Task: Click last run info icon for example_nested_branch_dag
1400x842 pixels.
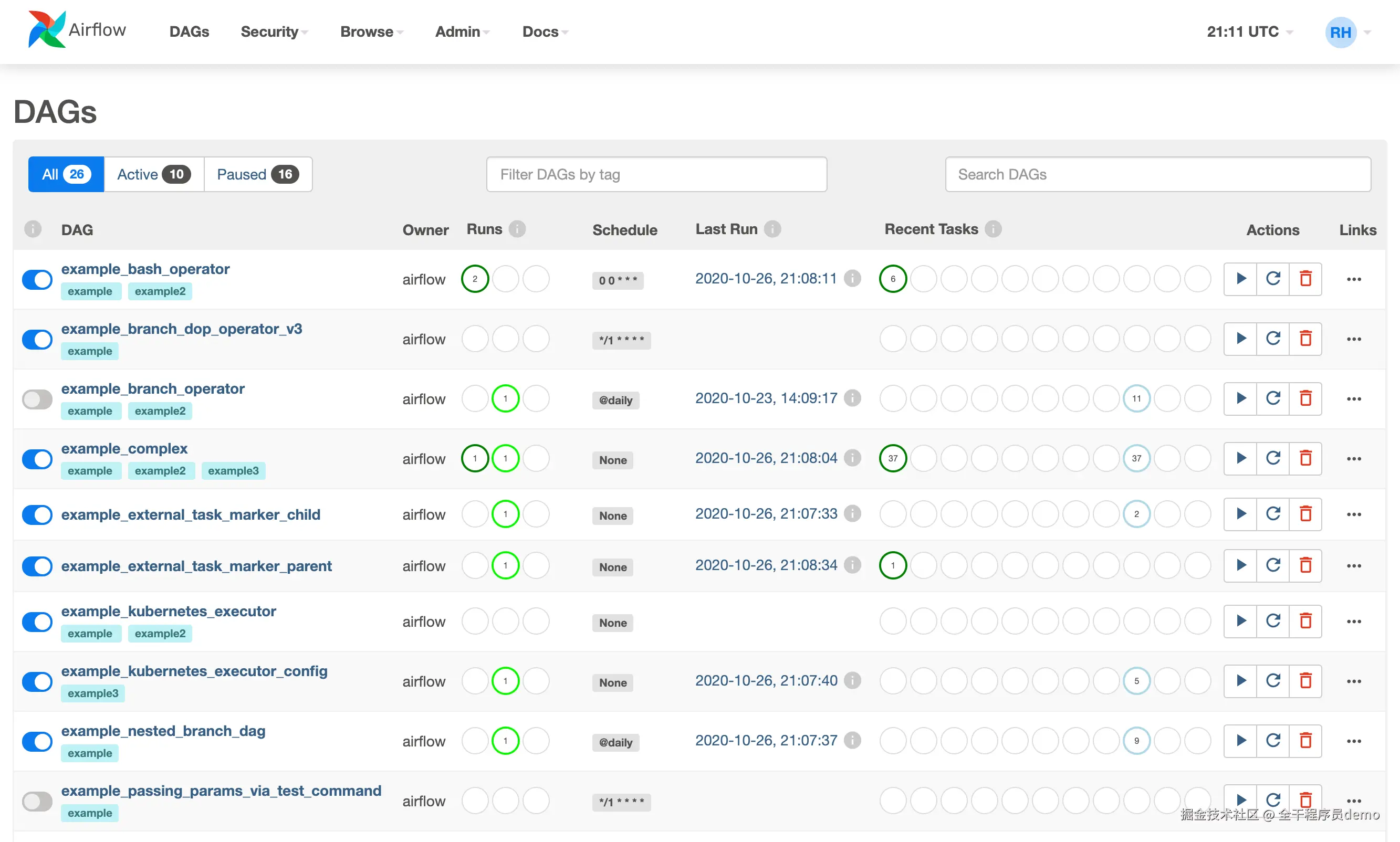Action: [852, 741]
